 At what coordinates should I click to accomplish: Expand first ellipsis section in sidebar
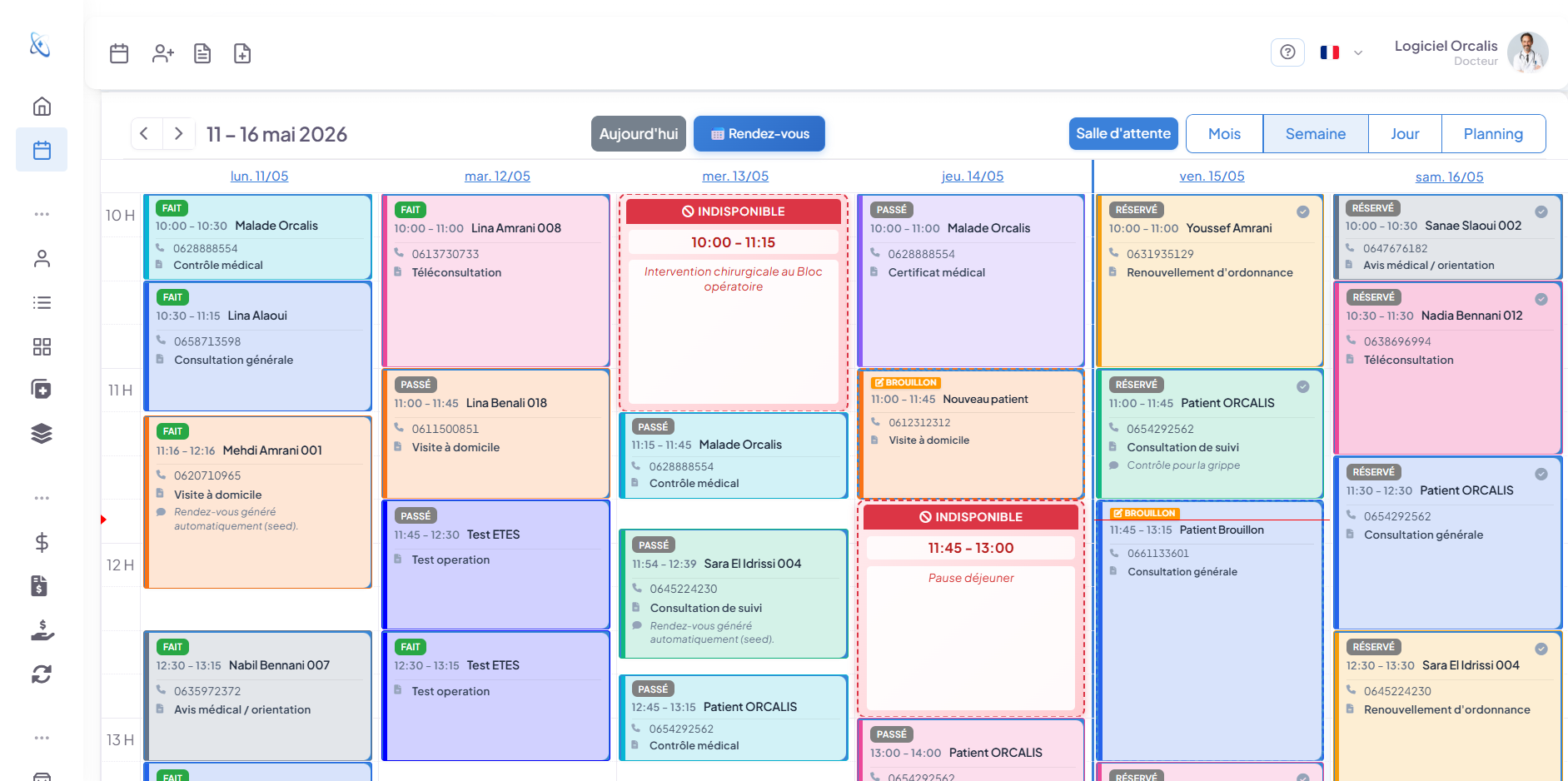pyautogui.click(x=42, y=214)
